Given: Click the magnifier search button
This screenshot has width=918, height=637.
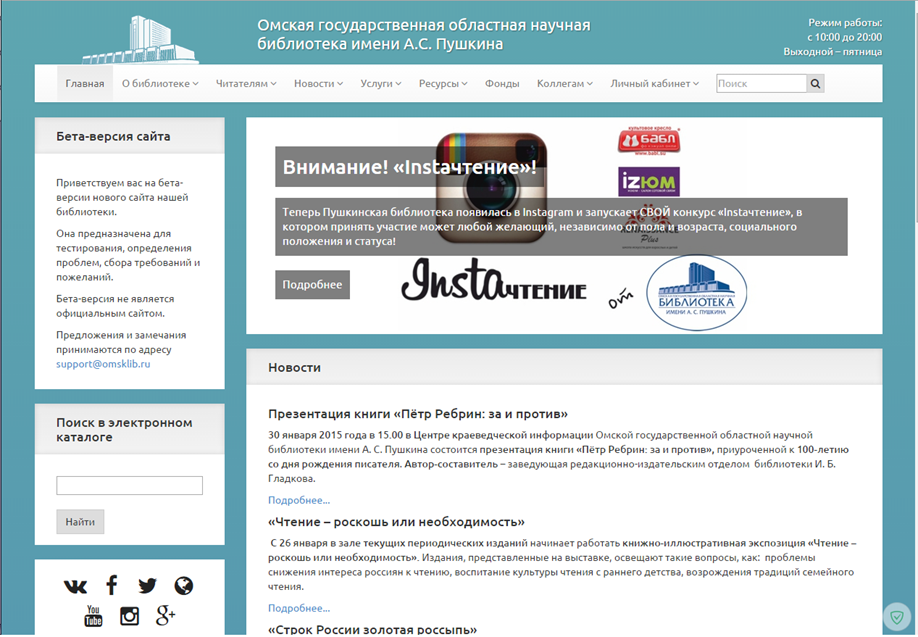Looking at the screenshot, I should [x=815, y=84].
